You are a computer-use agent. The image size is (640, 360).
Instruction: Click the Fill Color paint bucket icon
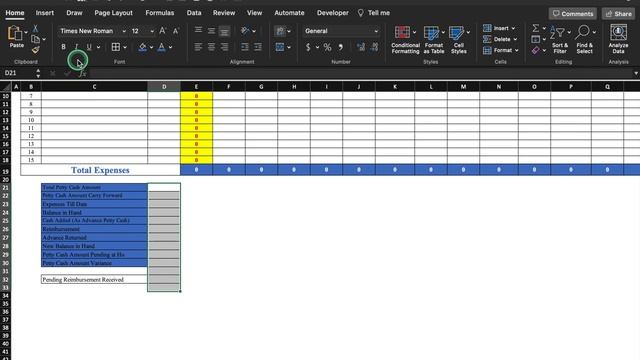pos(142,47)
